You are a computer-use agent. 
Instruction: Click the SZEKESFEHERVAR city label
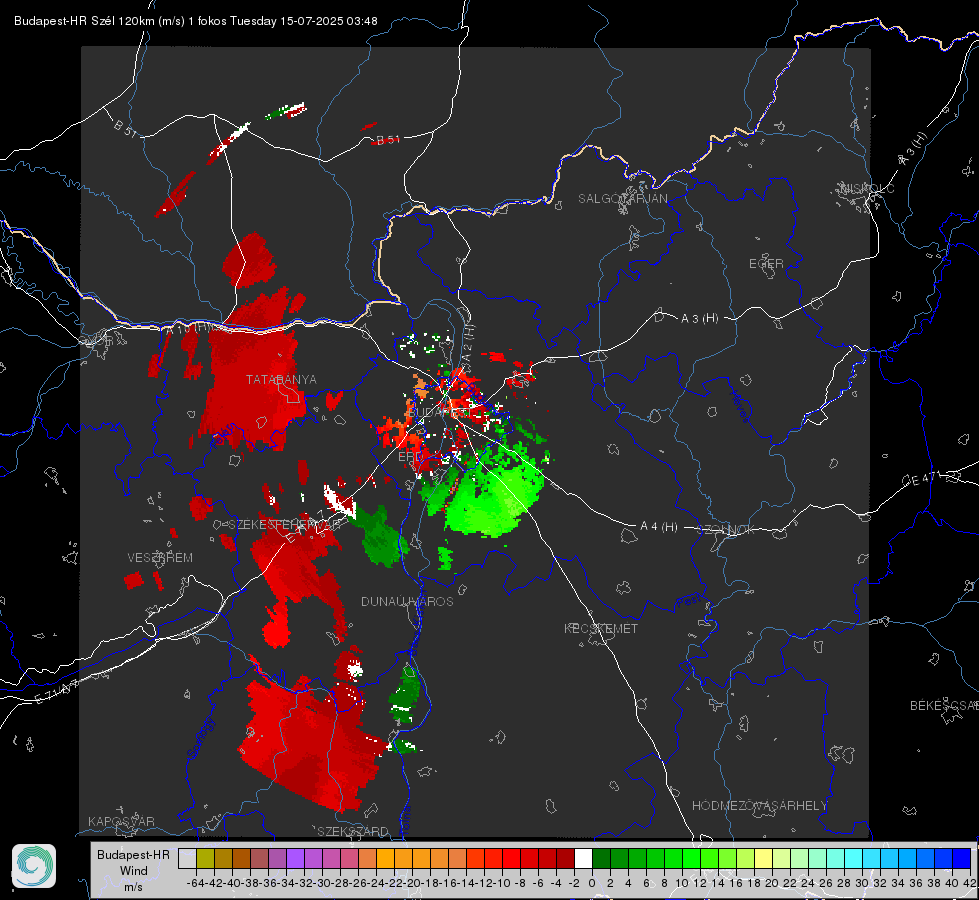click(283, 525)
